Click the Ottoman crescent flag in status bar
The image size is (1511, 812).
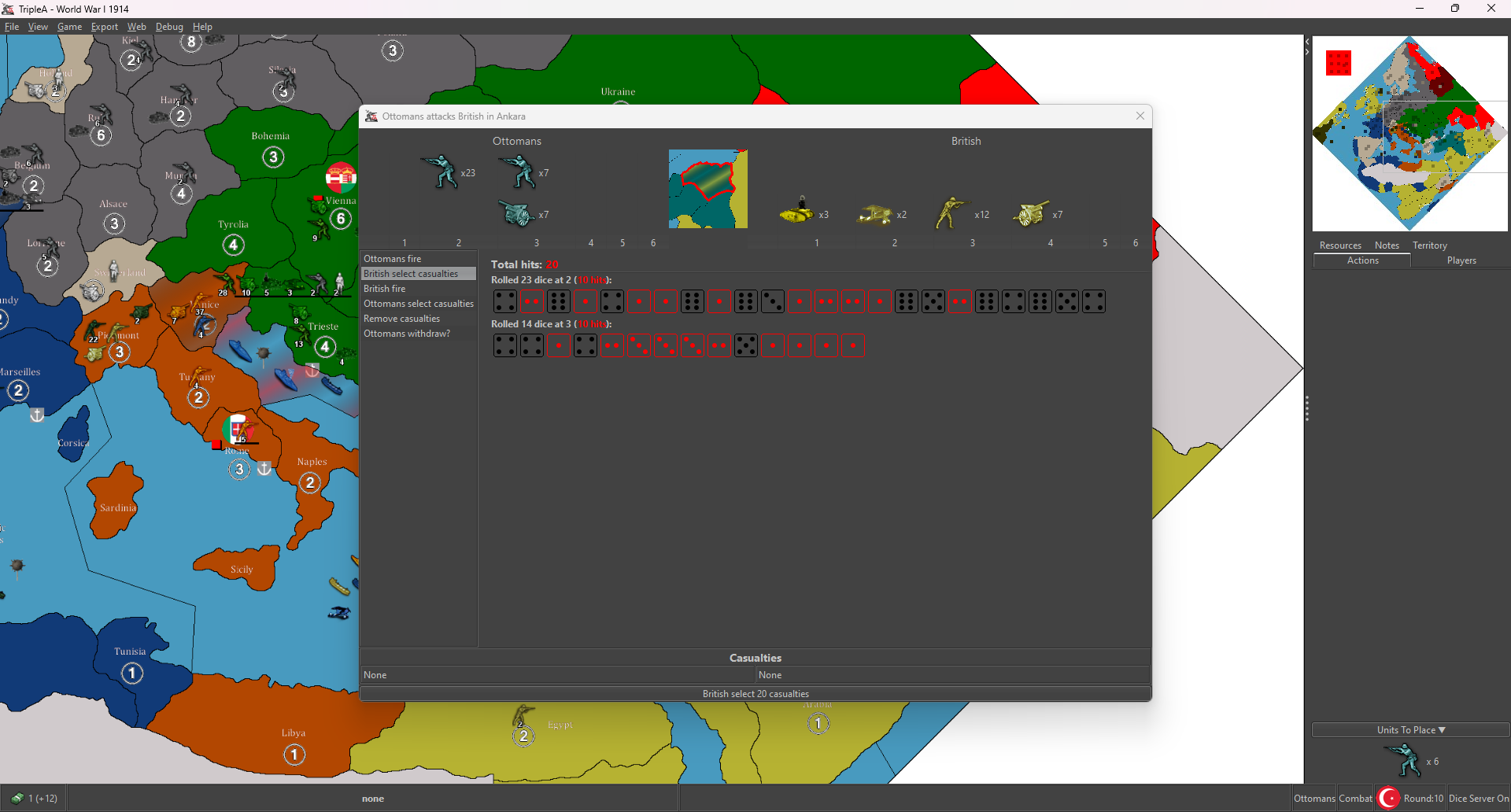click(x=1389, y=798)
